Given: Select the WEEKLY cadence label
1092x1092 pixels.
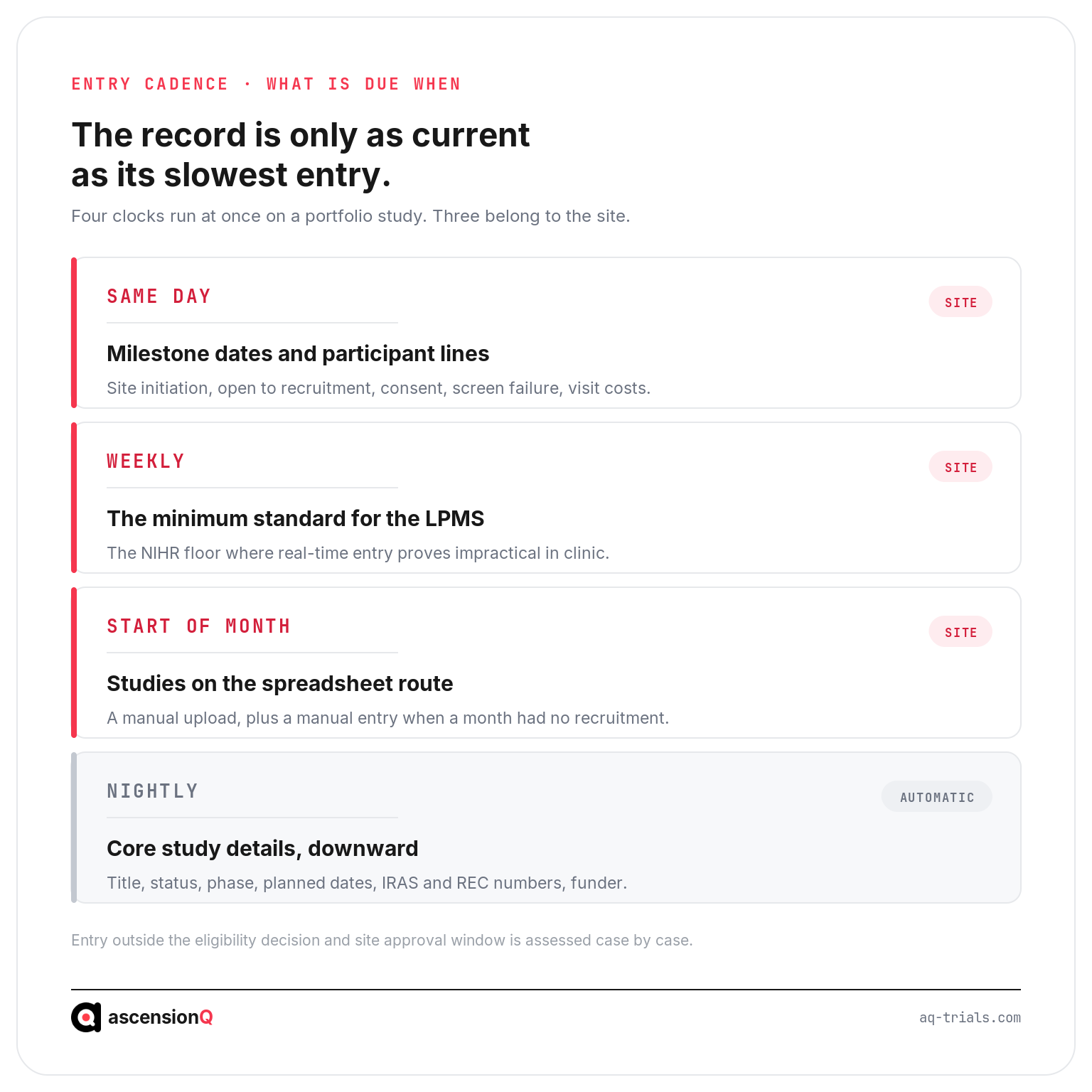Looking at the screenshot, I should 146,461.
